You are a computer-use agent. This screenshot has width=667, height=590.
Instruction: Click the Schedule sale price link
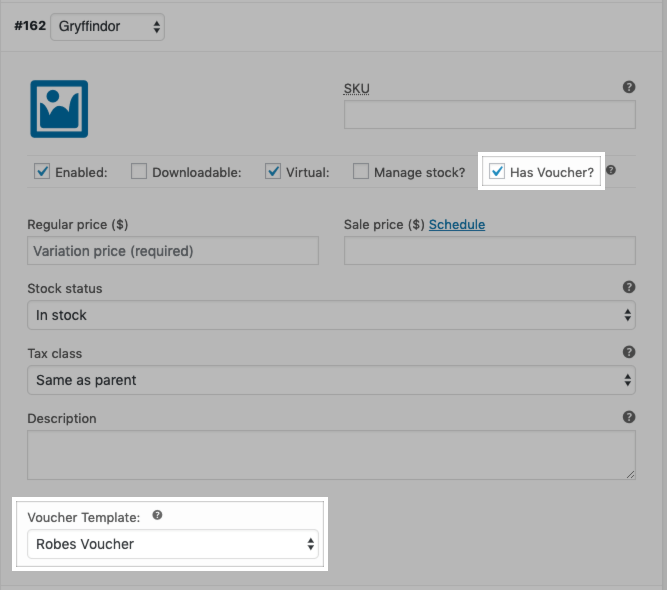point(457,225)
